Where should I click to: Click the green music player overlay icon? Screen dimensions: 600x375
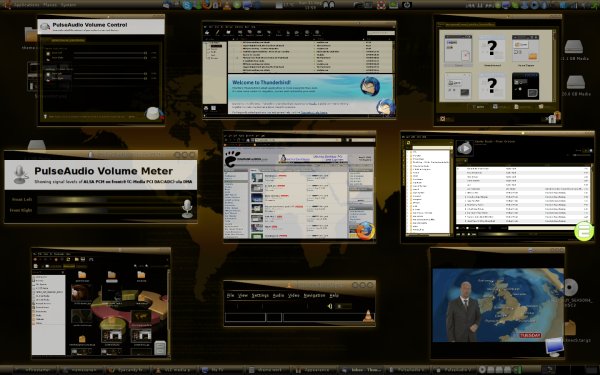click(584, 231)
